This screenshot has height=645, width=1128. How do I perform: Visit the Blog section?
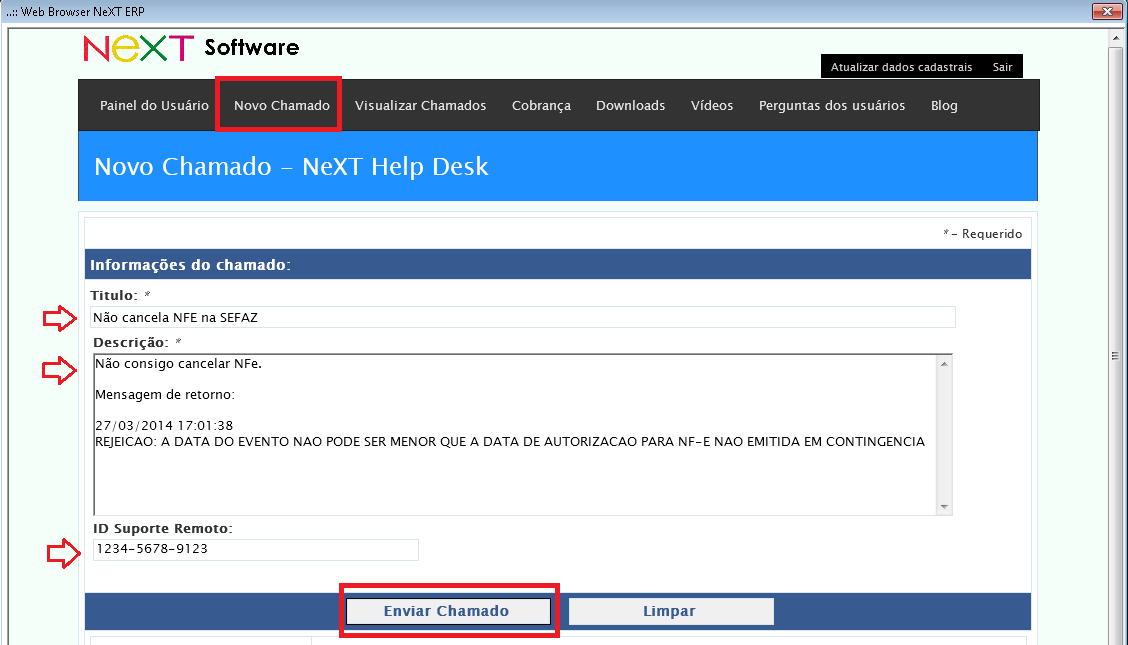click(x=944, y=104)
